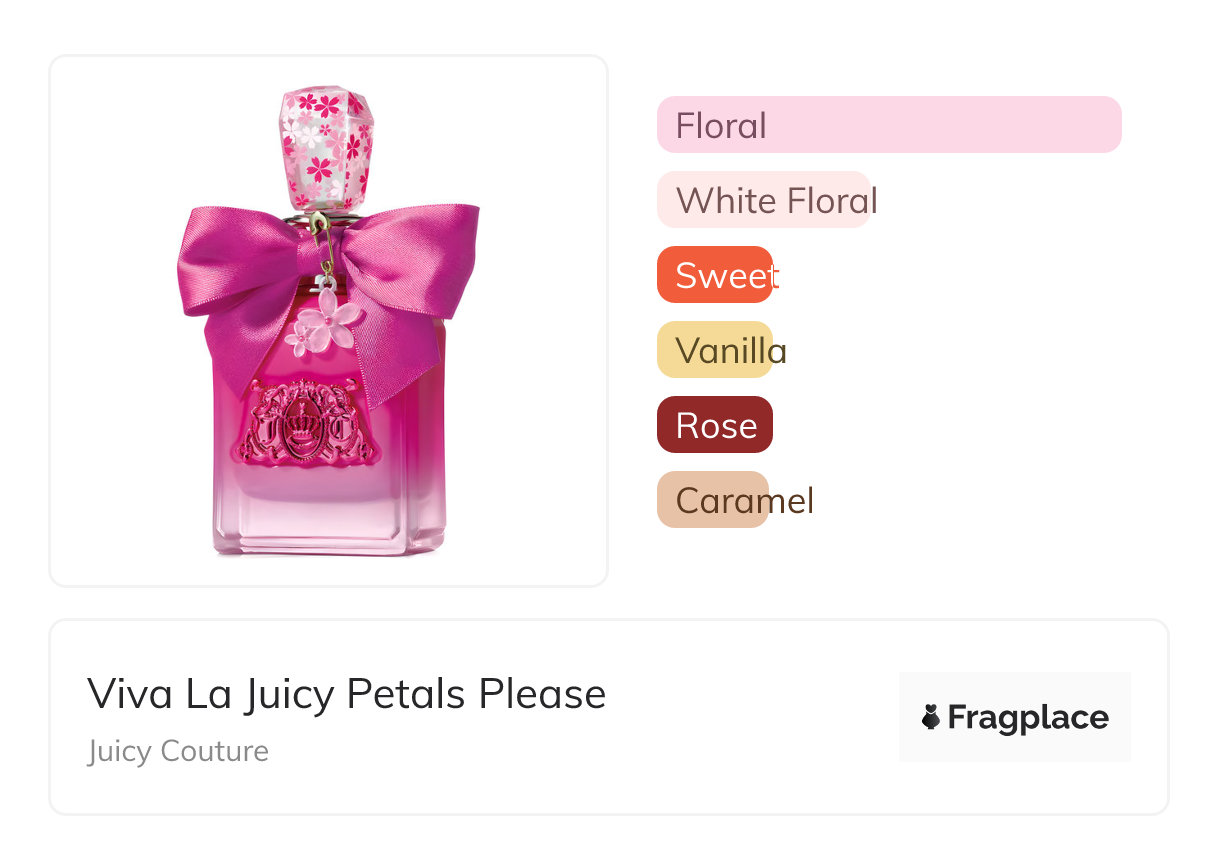
Task: Click the word Couture under the title
Action: click(x=221, y=751)
